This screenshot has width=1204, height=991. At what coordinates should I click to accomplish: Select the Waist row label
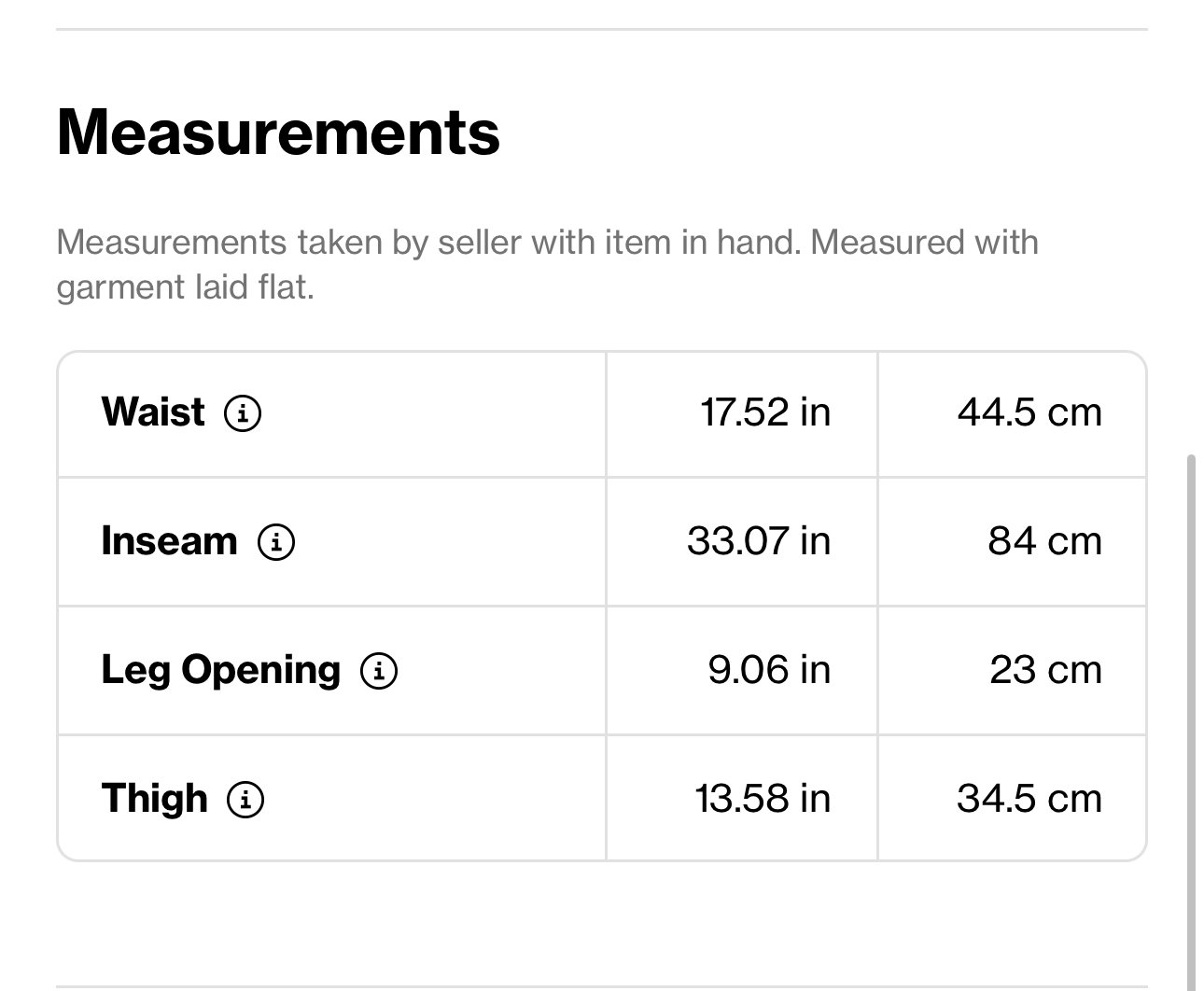click(153, 412)
